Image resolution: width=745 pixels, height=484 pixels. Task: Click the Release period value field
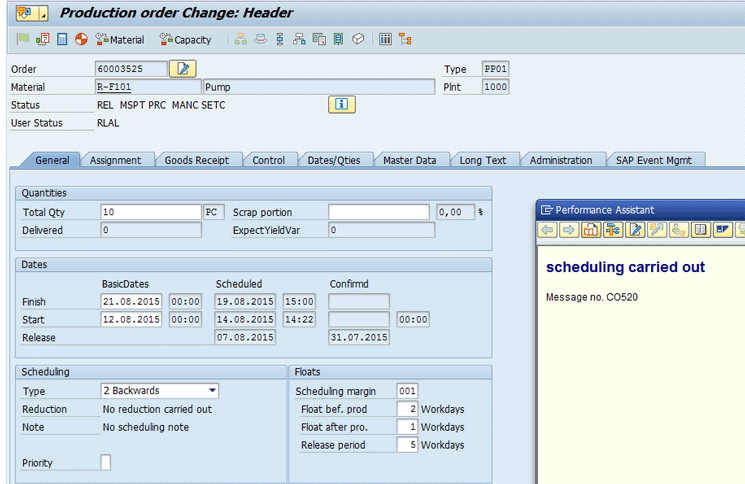click(407, 445)
